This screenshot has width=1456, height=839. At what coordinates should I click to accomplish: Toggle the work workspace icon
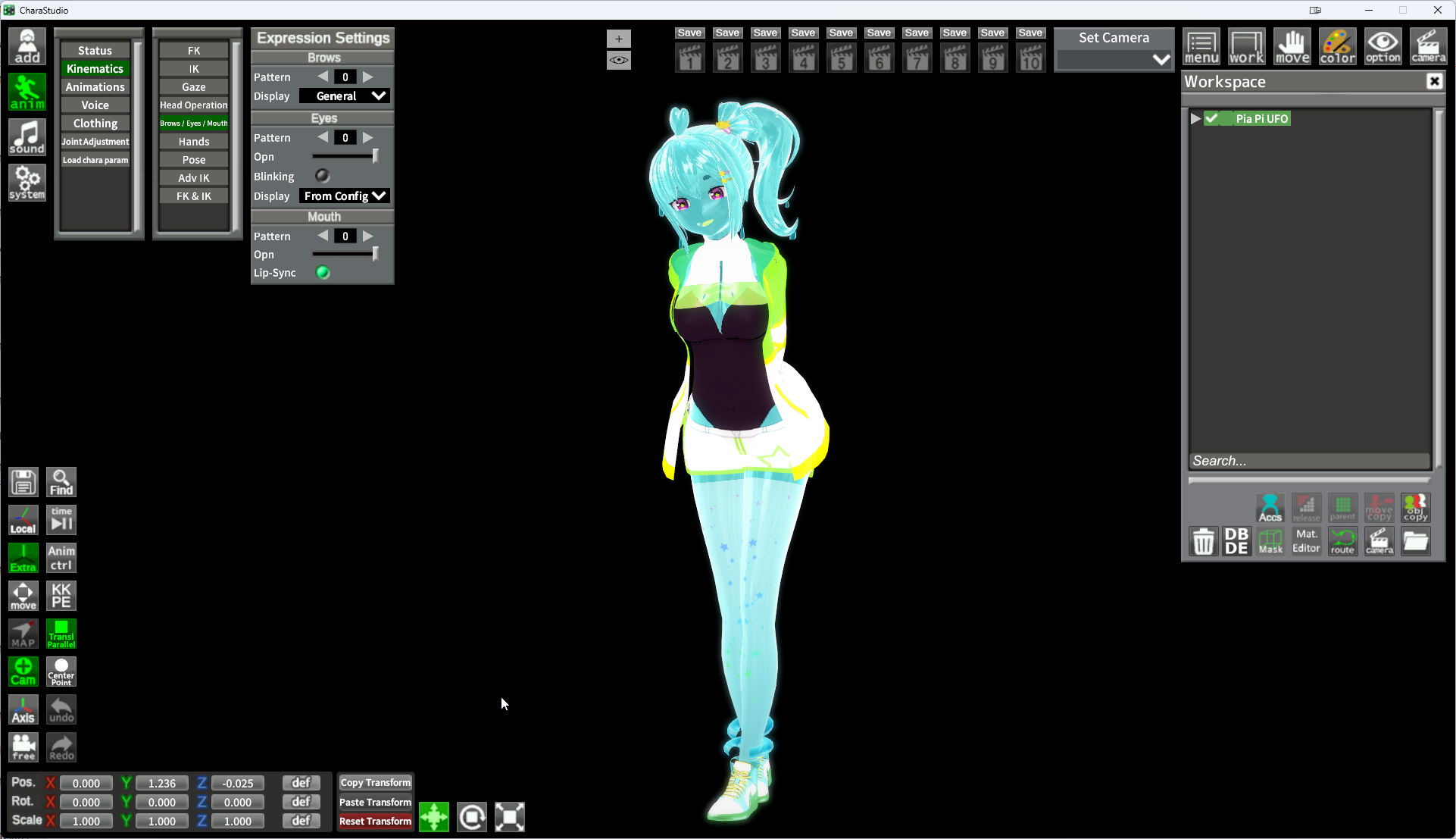[x=1247, y=47]
